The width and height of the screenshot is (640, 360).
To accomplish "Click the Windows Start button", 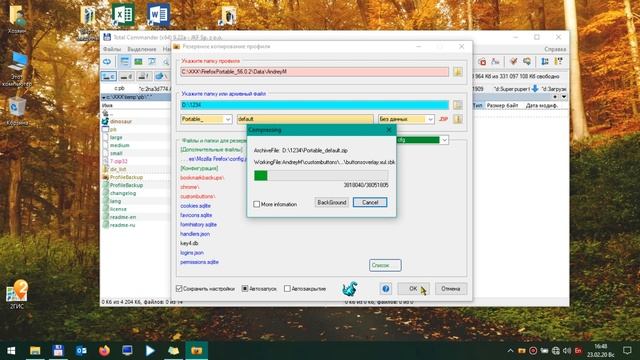I will coord(11,350).
